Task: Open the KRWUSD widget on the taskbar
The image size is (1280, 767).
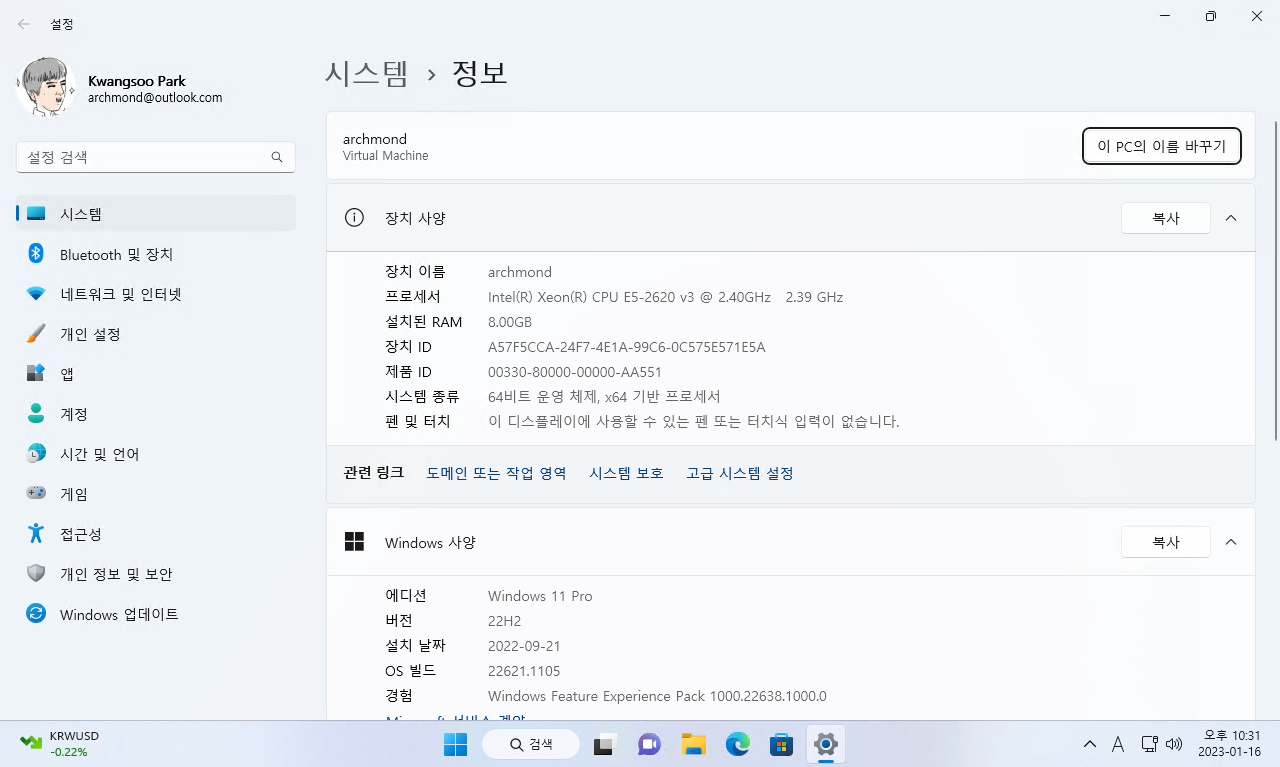Action: [60, 744]
